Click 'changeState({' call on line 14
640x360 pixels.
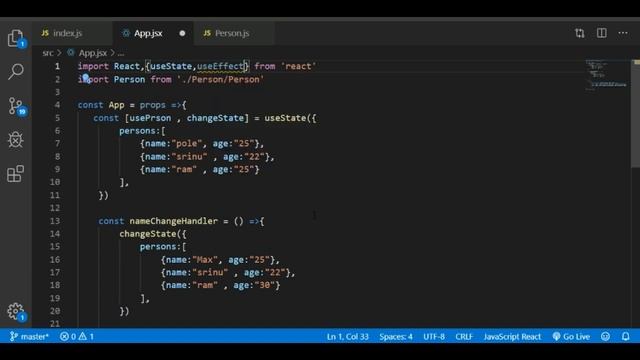click(x=153, y=234)
